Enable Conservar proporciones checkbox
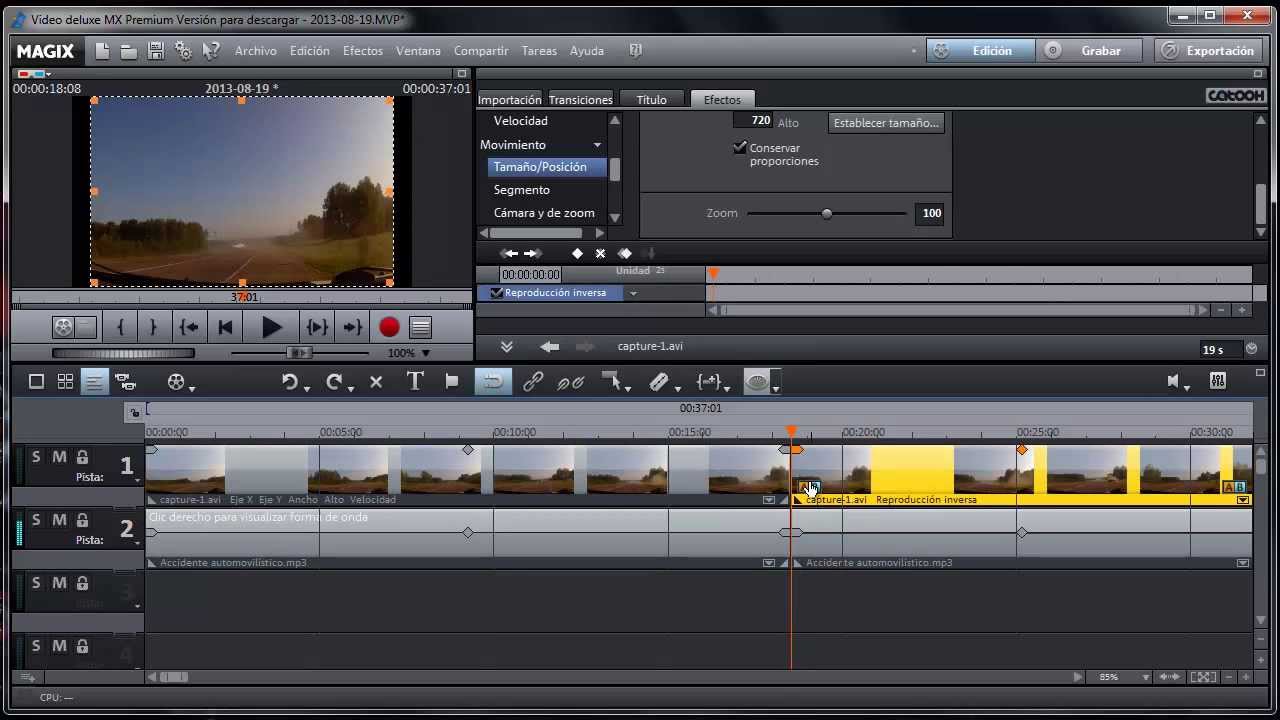Image resolution: width=1280 pixels, height=720 pixels. [740, 147]
